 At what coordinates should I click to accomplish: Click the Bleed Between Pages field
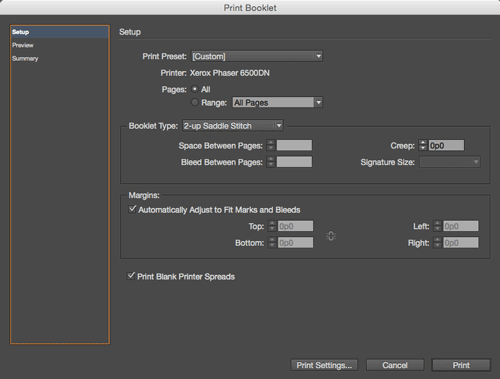tap(294, 162)
